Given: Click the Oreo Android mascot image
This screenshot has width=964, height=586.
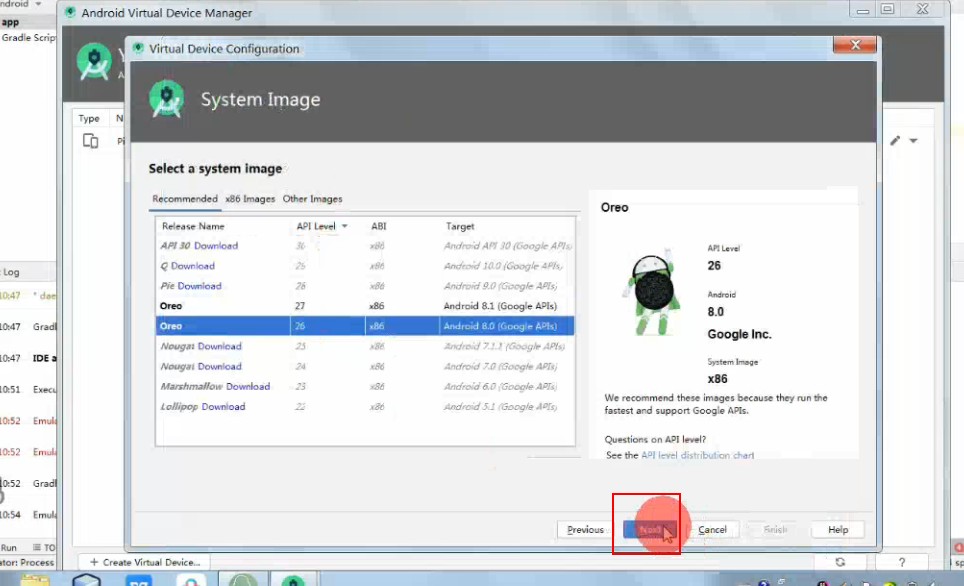Looking at the screenshot, I should [x=654, y=294].
